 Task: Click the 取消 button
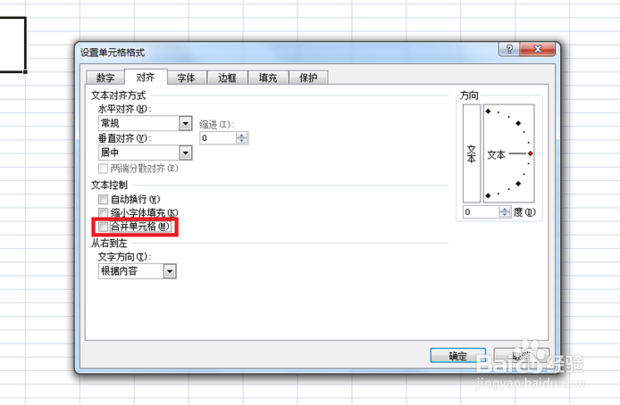click(522, 356)
